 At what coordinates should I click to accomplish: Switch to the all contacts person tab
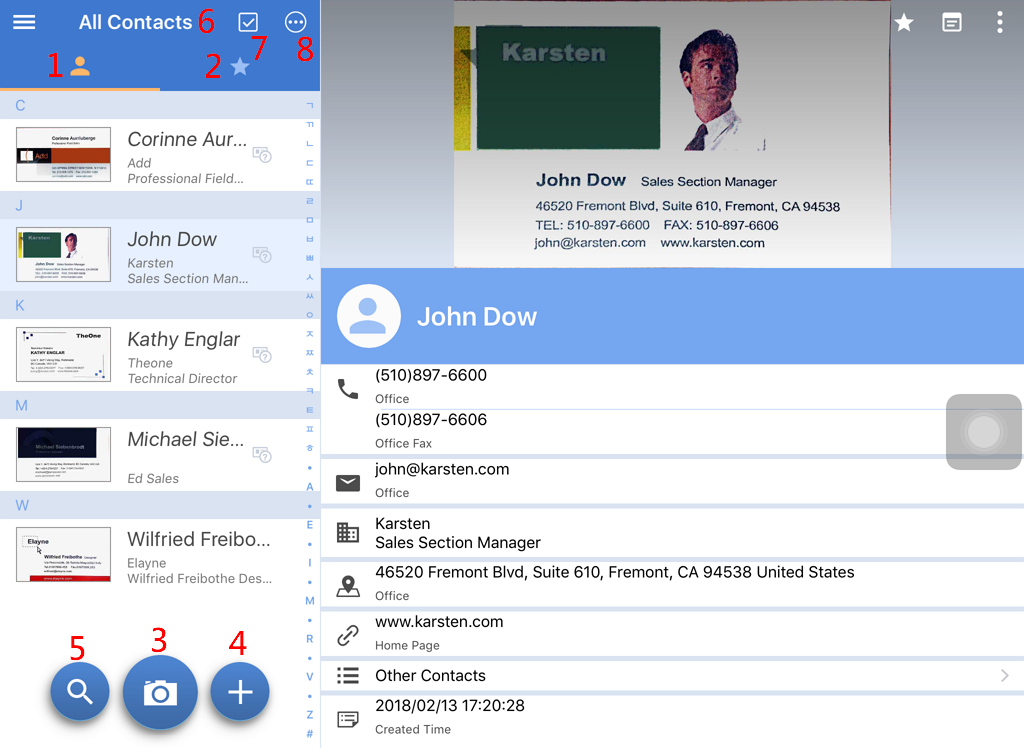tap(80, 67)
